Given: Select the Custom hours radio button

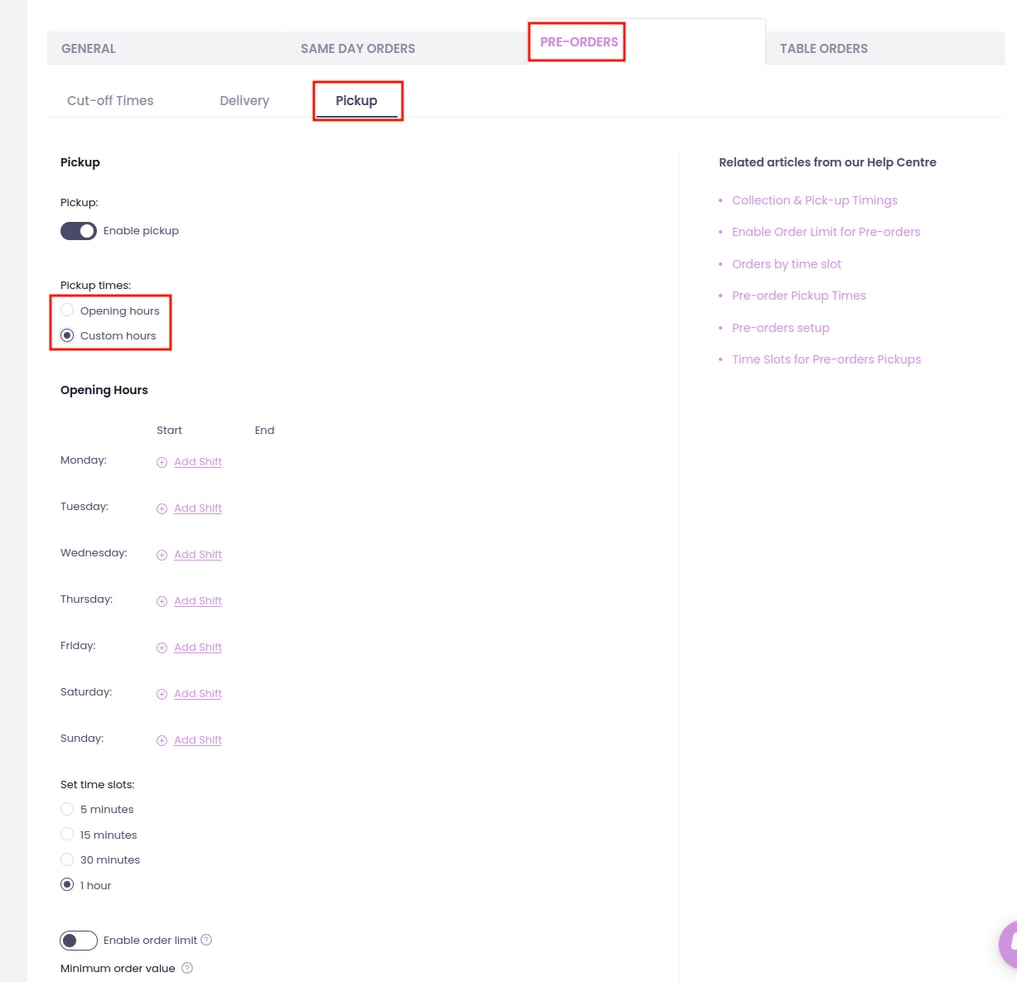Looking at the screenshot, I should [x=67, y=336].
